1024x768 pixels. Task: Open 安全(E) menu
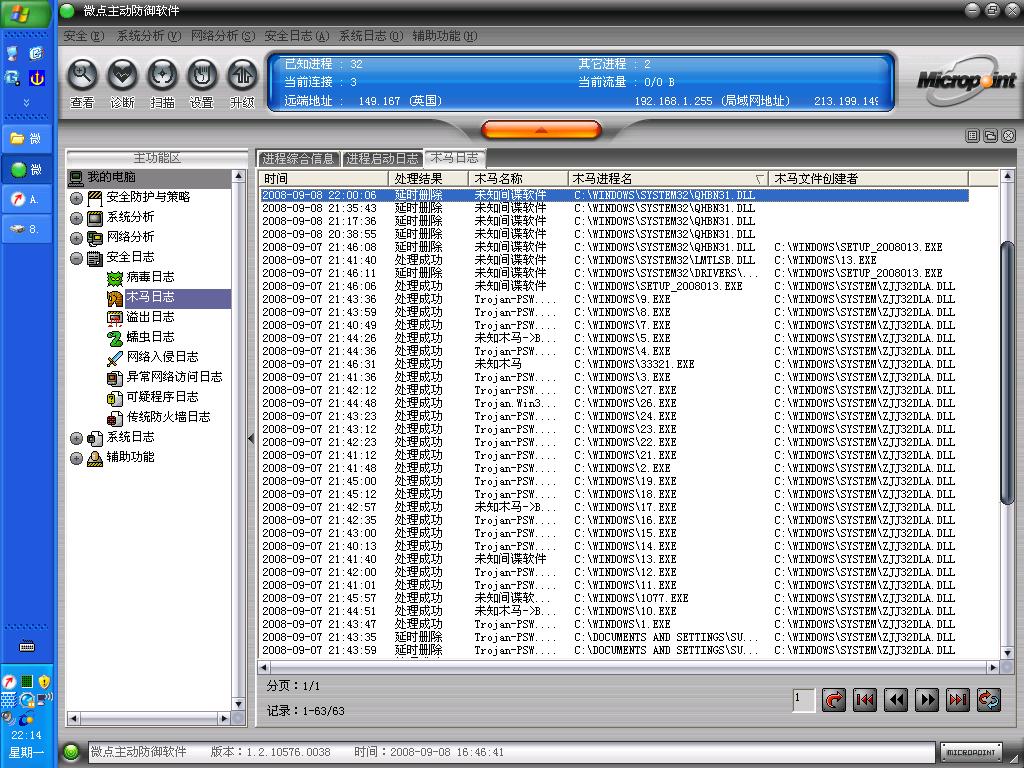pos(84,36)
